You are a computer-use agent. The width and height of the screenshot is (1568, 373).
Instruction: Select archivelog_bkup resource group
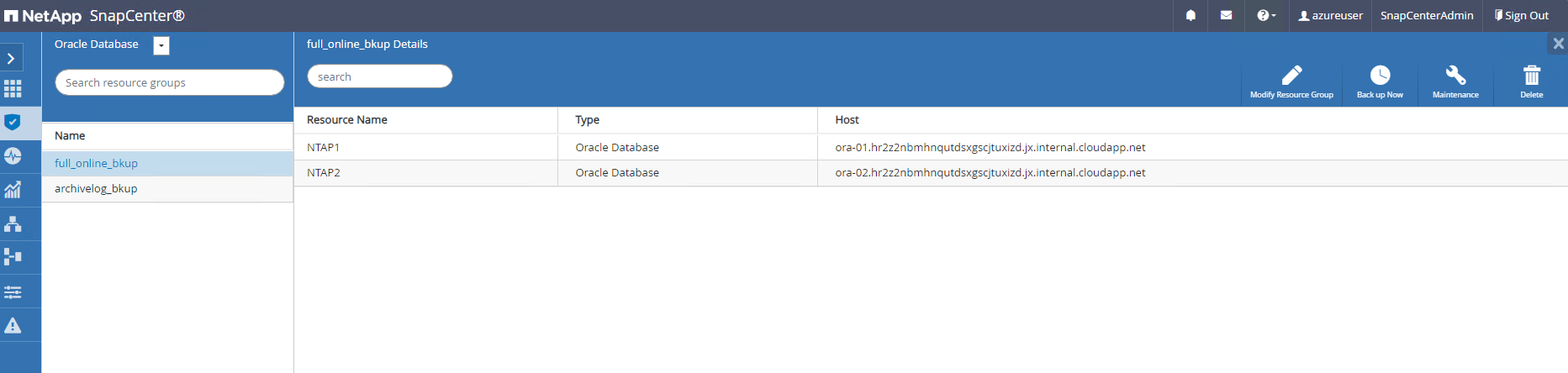click(x=96, y=189)
